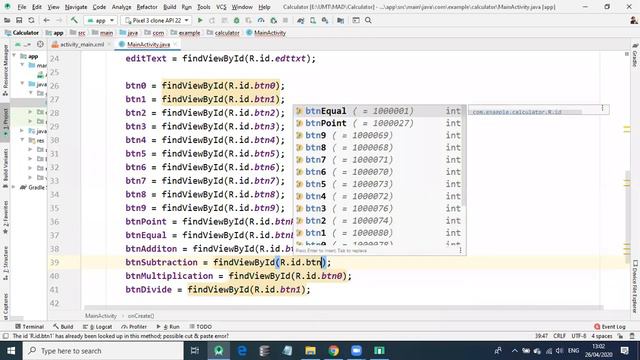Click the 'example' breadcrumb folder
Image resolution: width=640 pixels, height=360 pixels.
[x=185, y=33]
